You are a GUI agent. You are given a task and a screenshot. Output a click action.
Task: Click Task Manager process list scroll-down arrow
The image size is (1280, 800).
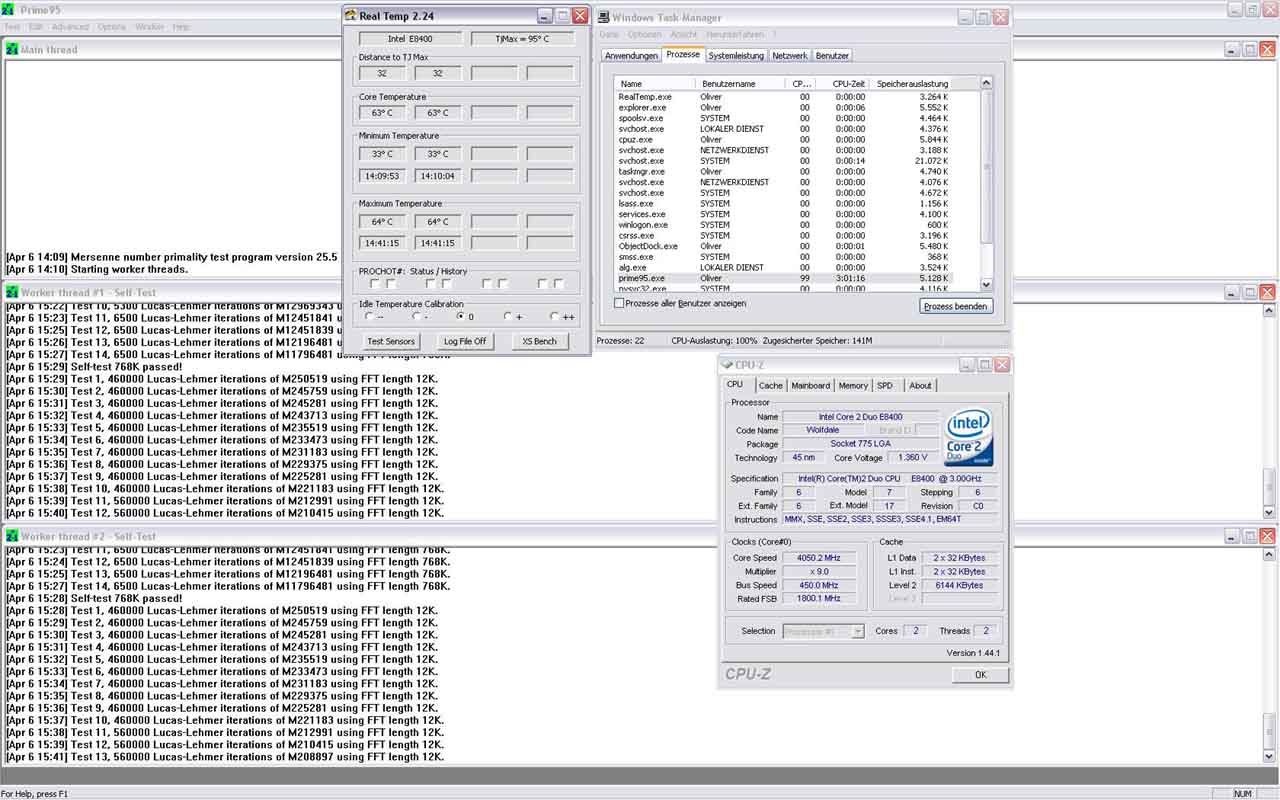pos(986,285)
